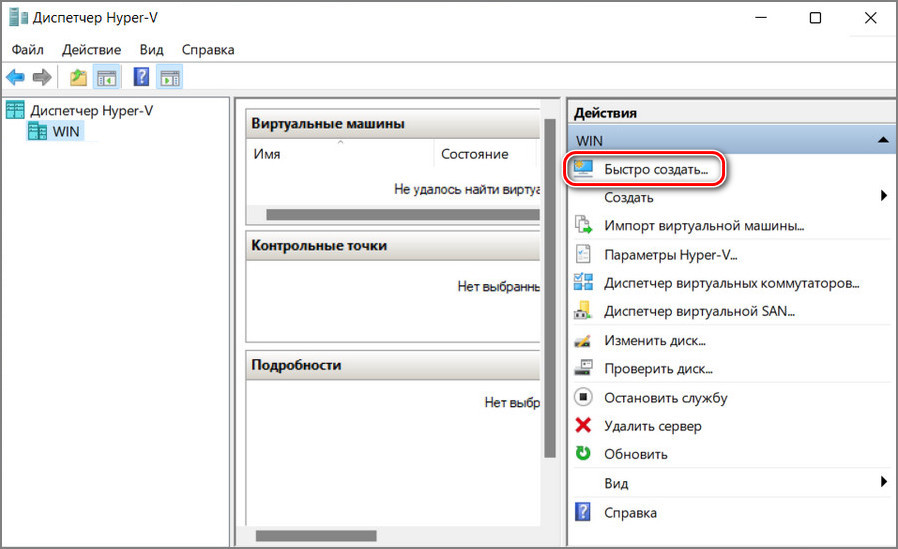The height and width of the screenshot is (549, 898).
Task: Click the Hyper-V Manager tree root icon
Action: click(15, 110)
